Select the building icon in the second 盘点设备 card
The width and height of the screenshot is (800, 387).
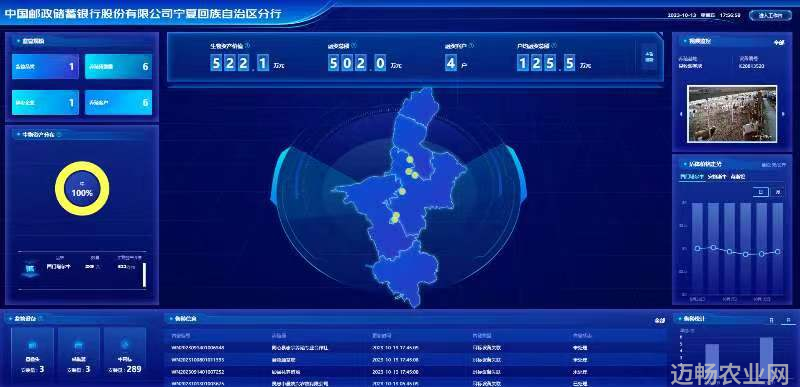79,344
